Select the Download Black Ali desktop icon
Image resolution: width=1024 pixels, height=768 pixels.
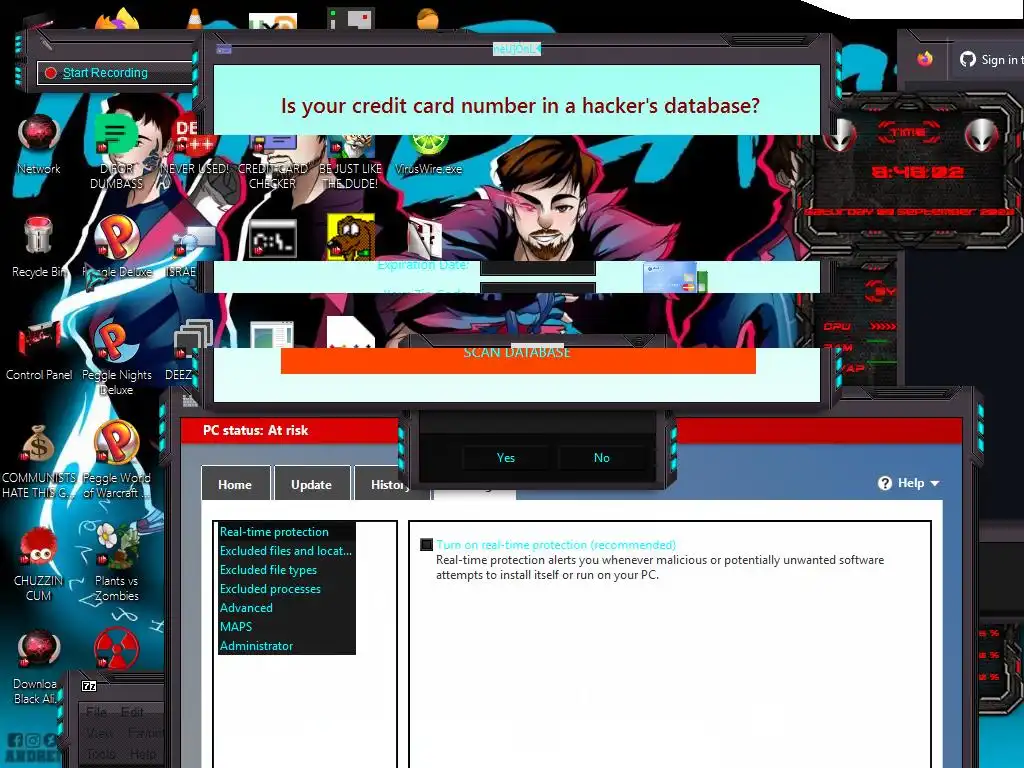pos(37,667)
